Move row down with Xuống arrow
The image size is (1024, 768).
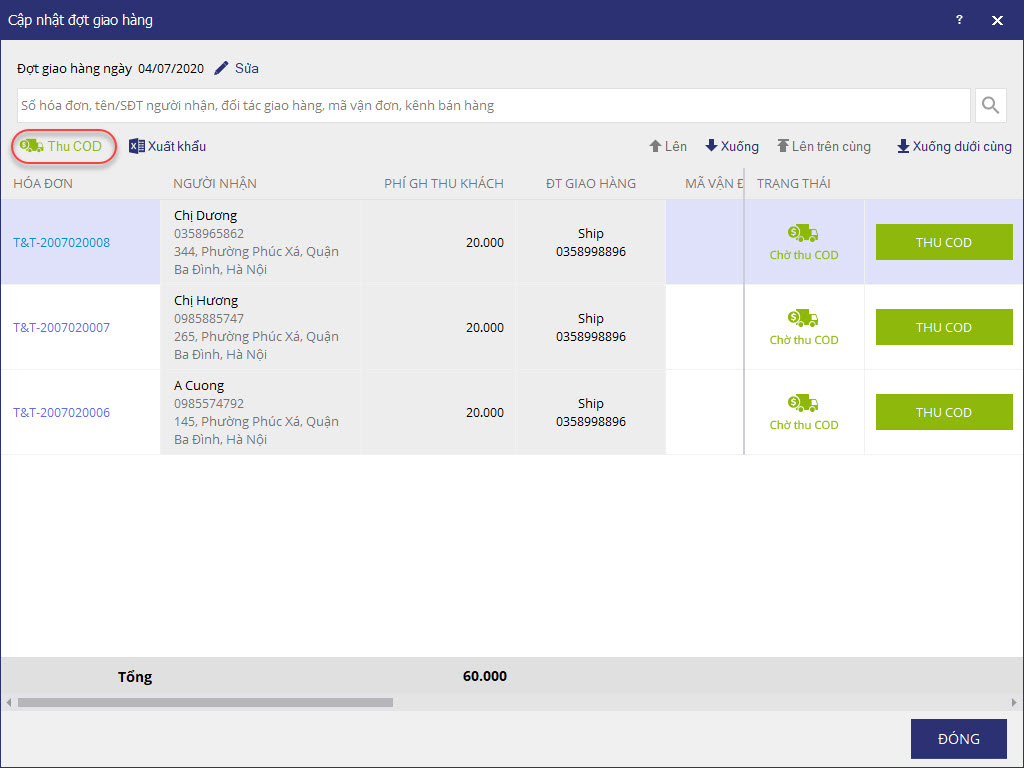(731, 146)
